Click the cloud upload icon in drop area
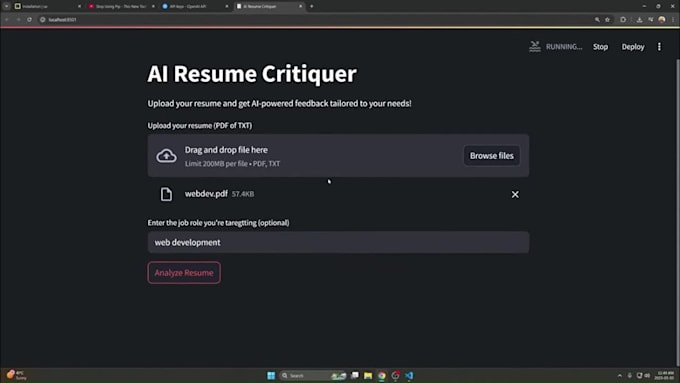 click(167, 156)
